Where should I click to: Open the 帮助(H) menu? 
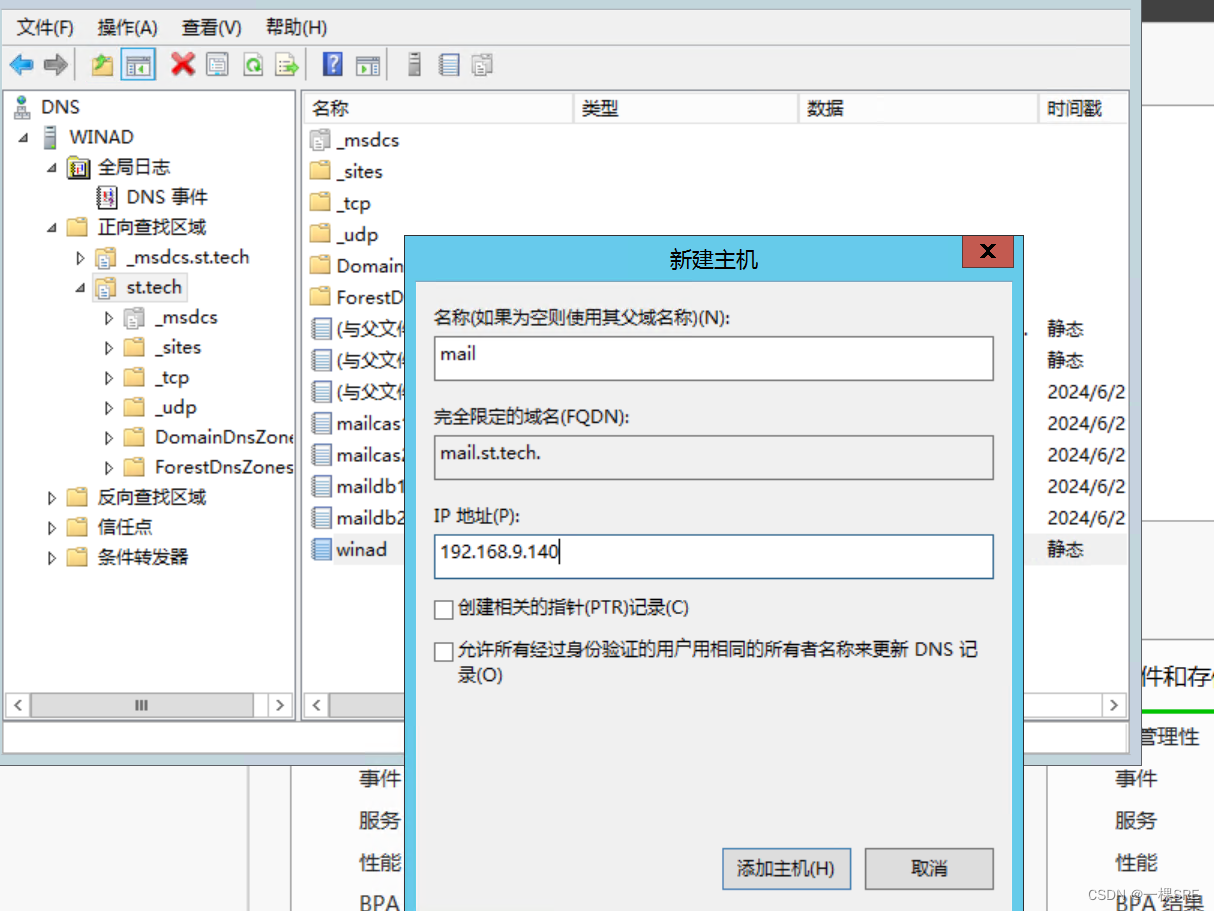point(297,27)
